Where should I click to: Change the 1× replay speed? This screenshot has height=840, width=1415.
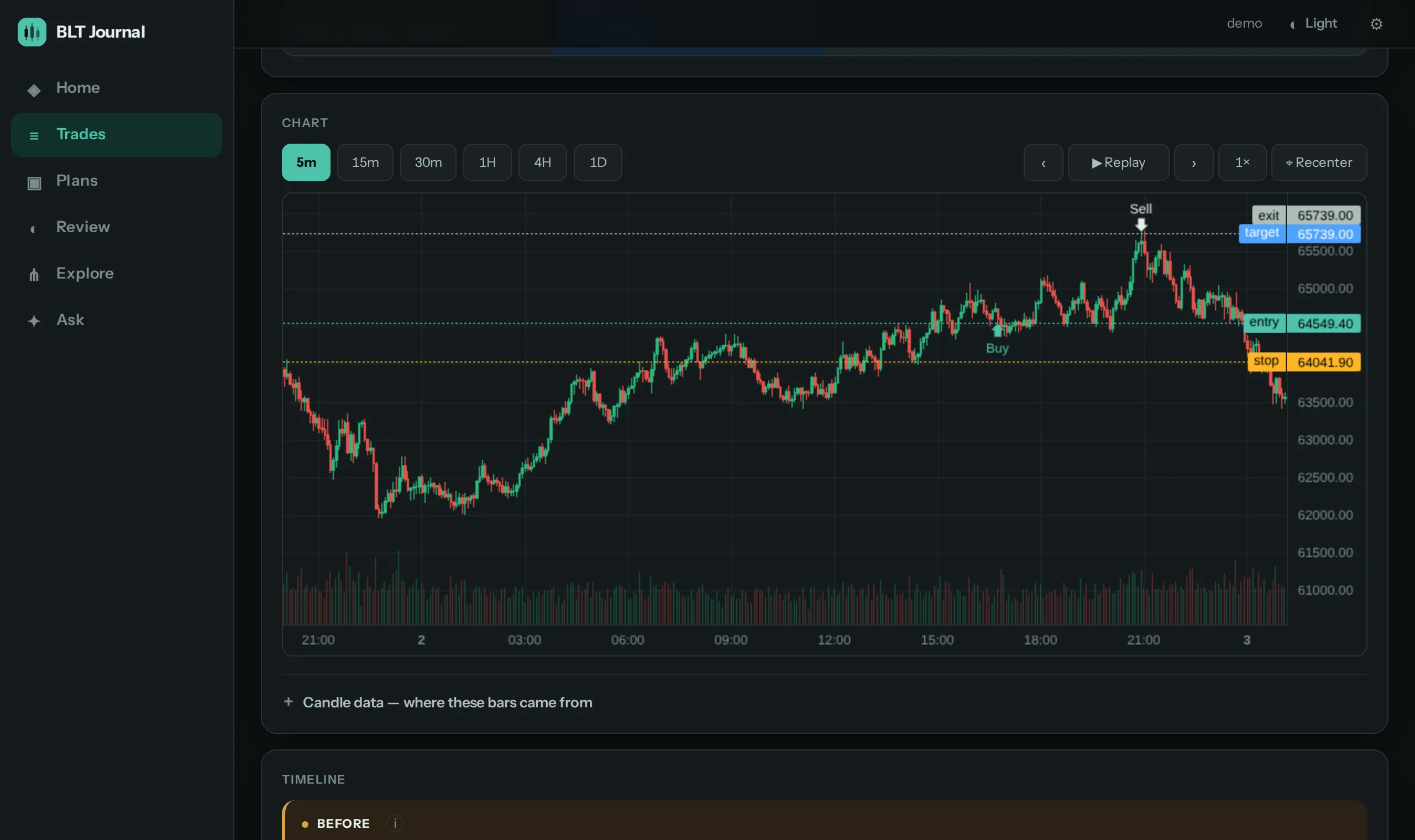point(1243,162)
